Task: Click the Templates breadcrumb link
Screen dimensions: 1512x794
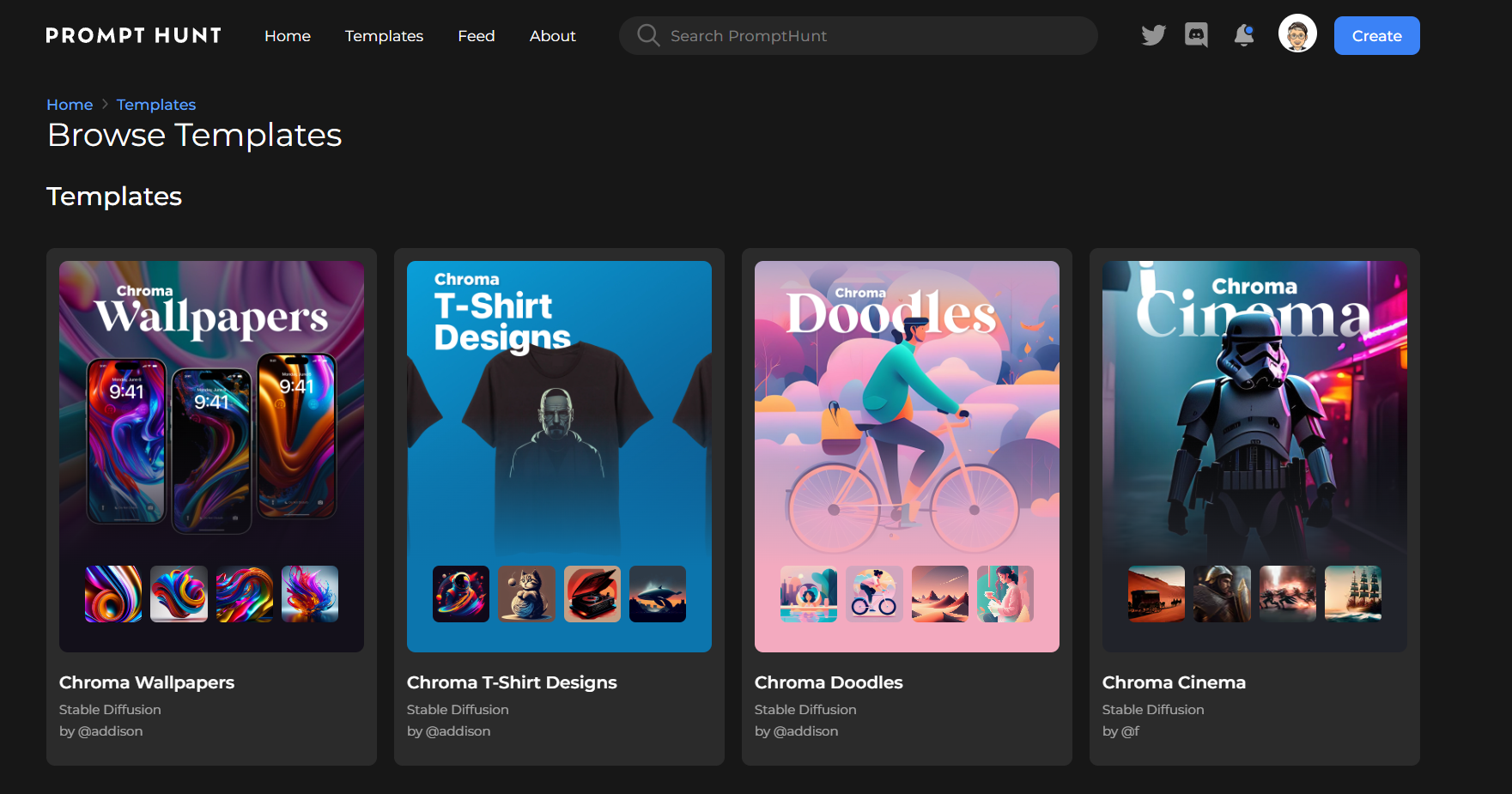Action: (x=156, y=105)
